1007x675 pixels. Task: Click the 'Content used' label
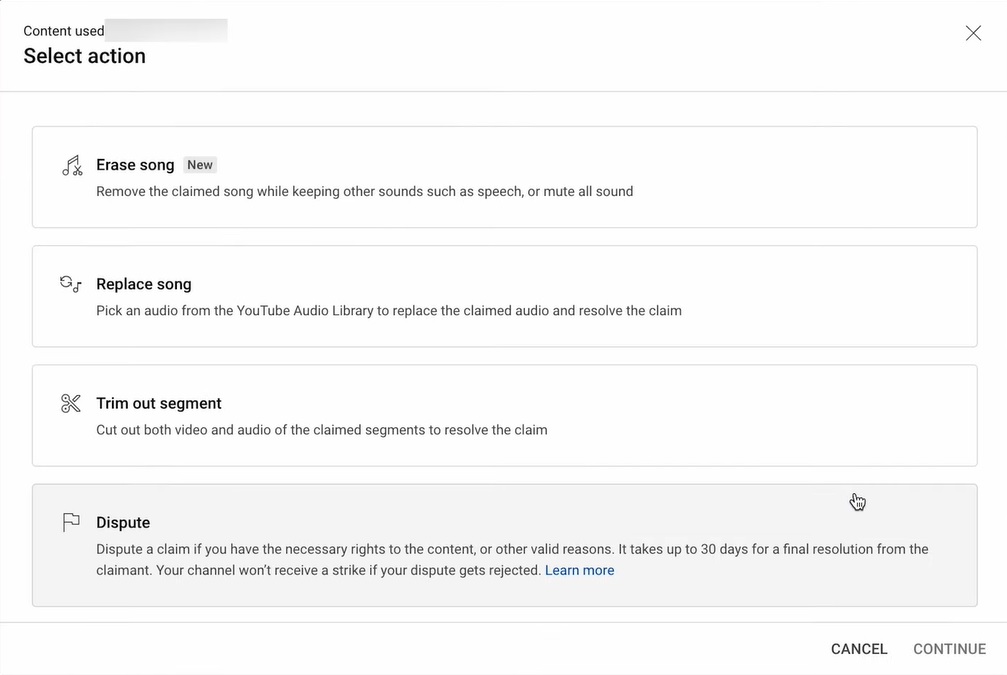64,31
